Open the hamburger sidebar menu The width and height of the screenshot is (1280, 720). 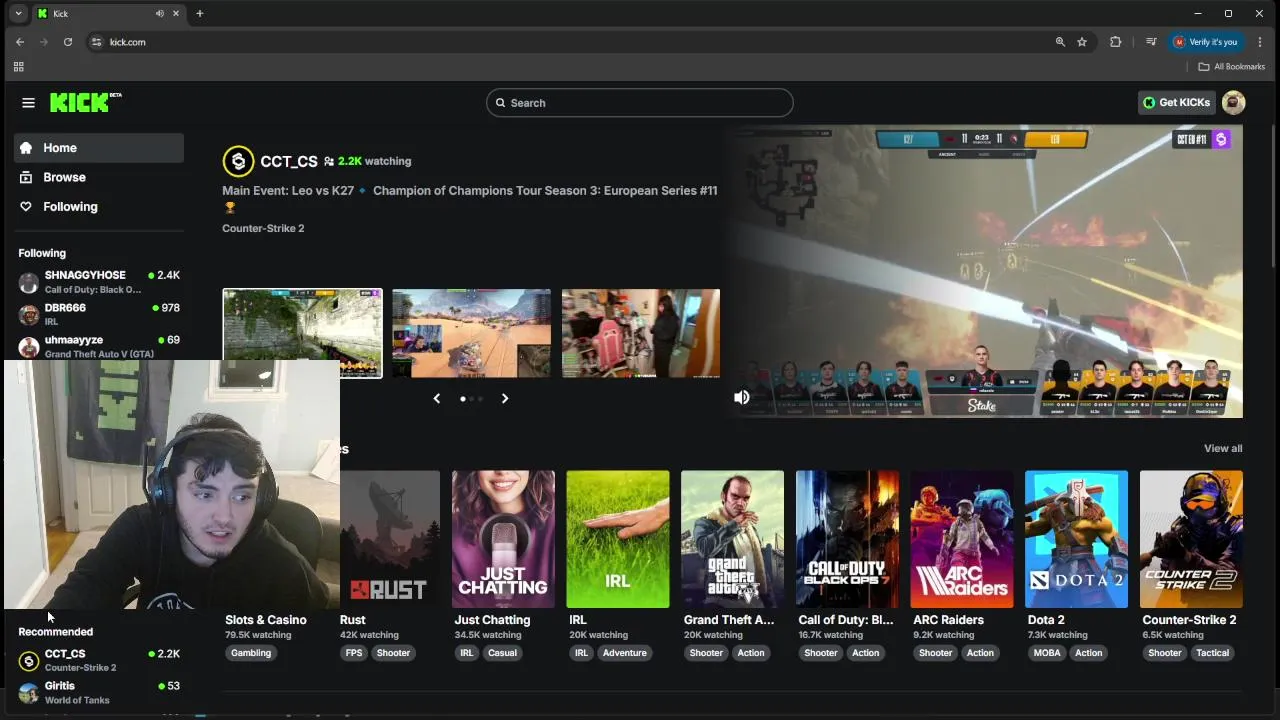click(28, 103)
